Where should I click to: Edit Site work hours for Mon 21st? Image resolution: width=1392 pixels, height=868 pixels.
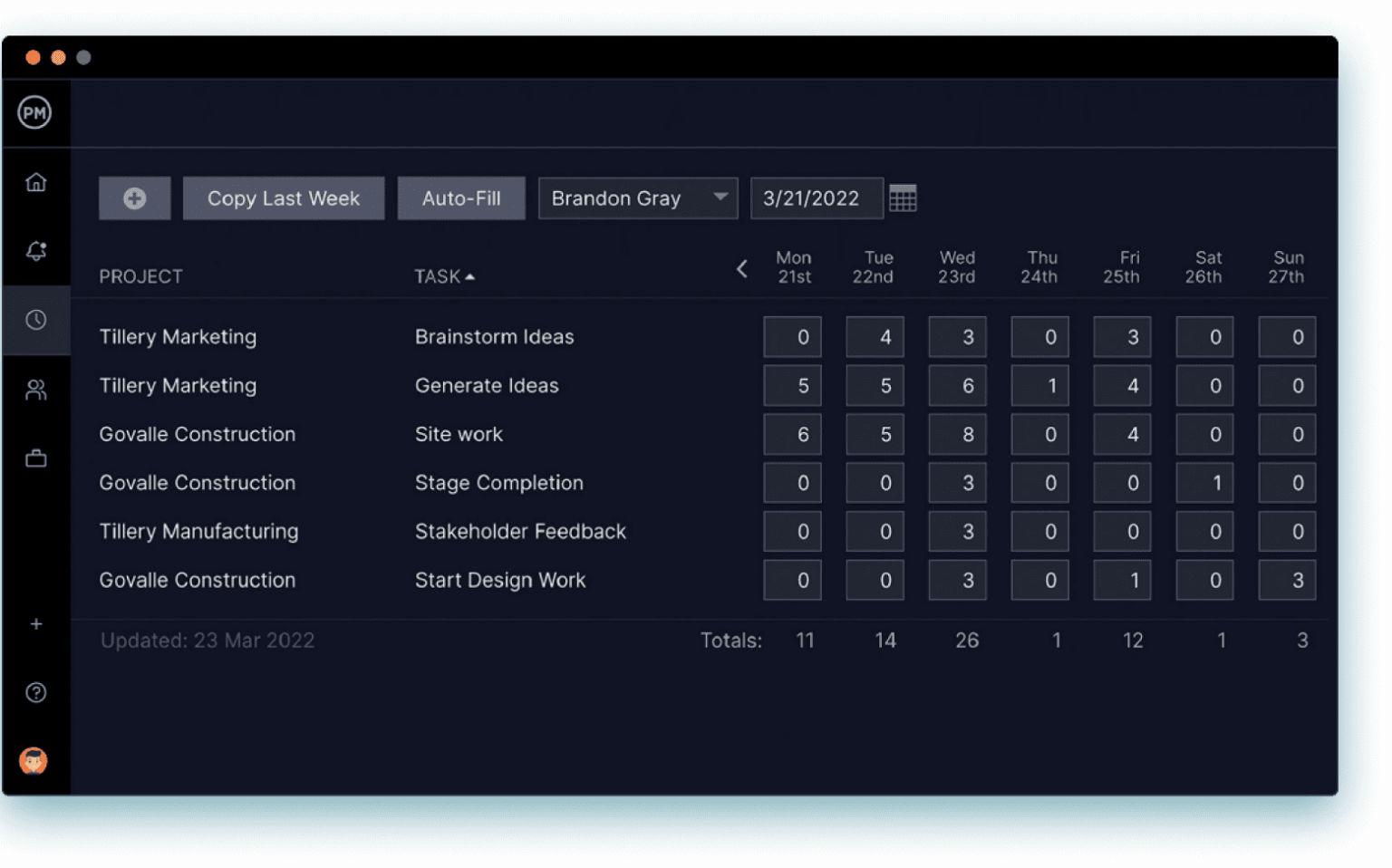click(792, 435)
